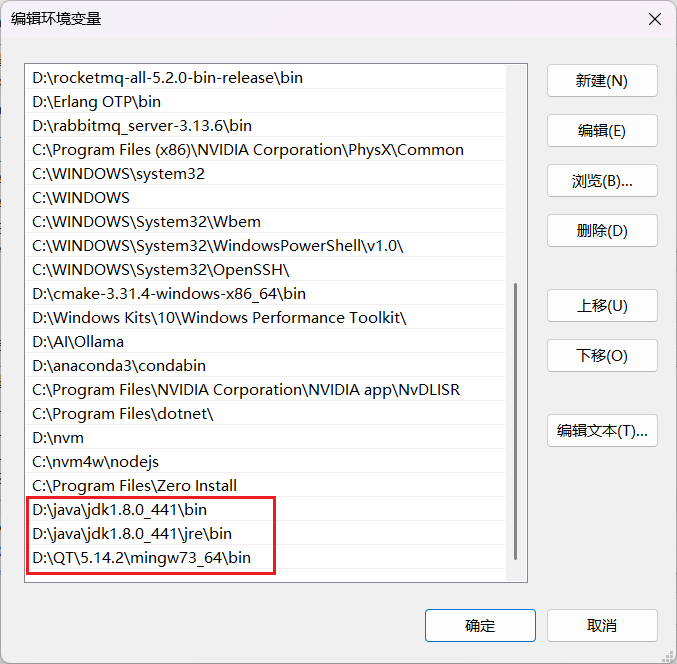This screenshot has width=677, height=664.
Task: Select C:\WINDOWS\System32\Wbem entry
Action: click(266, 221)
